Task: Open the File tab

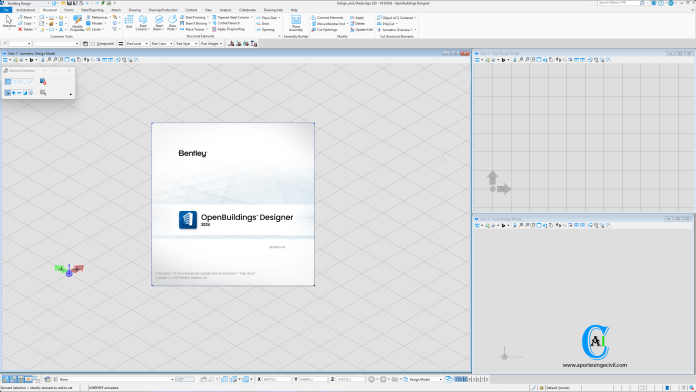Action: [6, 10]
